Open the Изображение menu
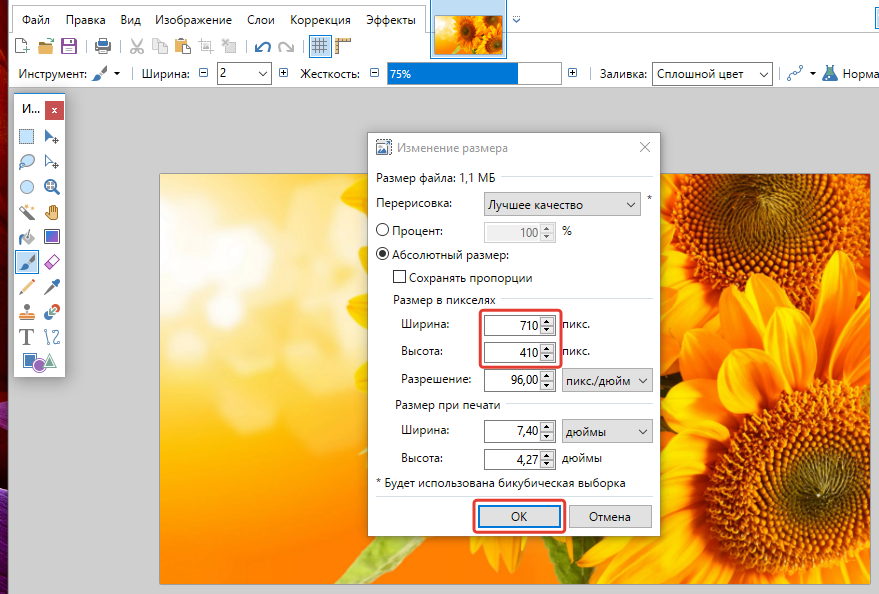The image size is (879, 594). [x=193, y=20]
